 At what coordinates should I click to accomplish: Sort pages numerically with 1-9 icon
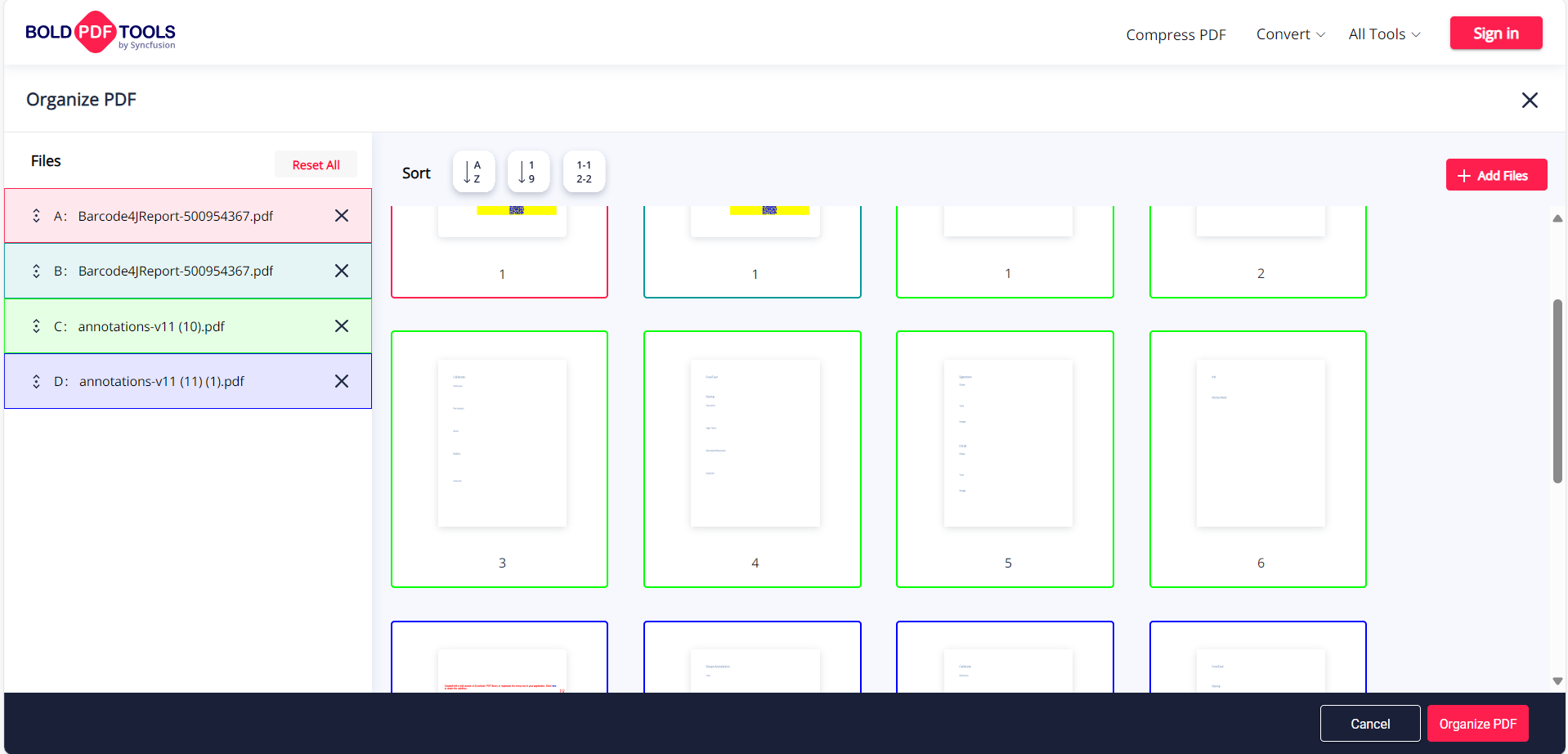click(x=528, y=172)
